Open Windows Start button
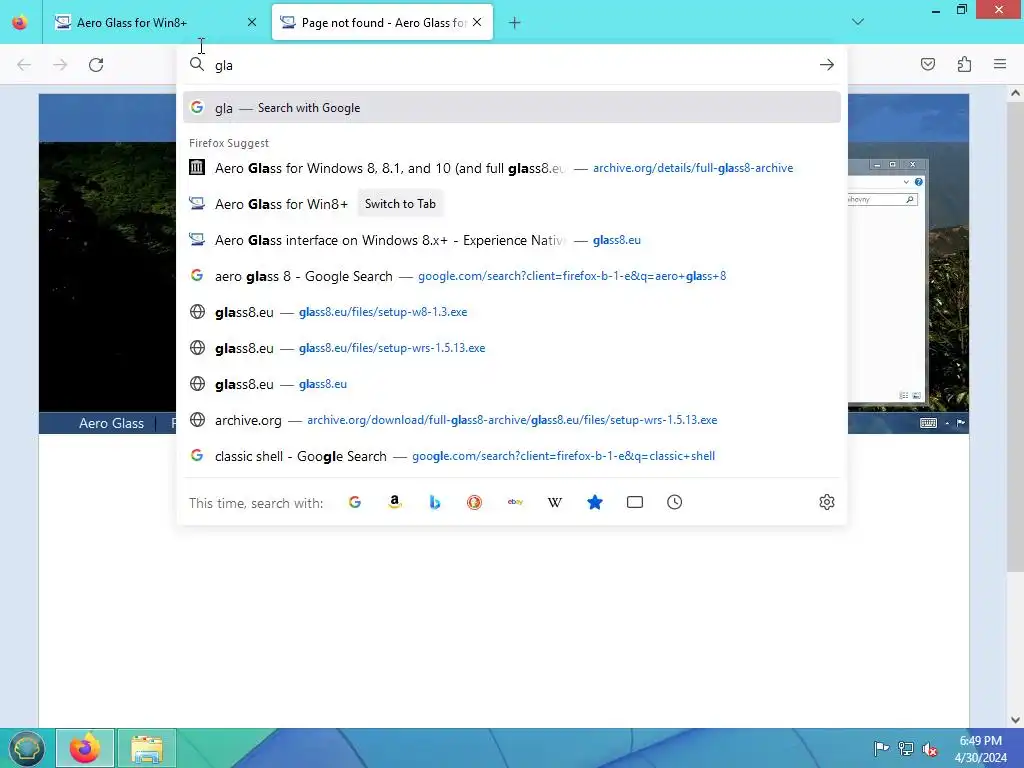The width and height of the screenshot is (1024, 768). point(26,749)
